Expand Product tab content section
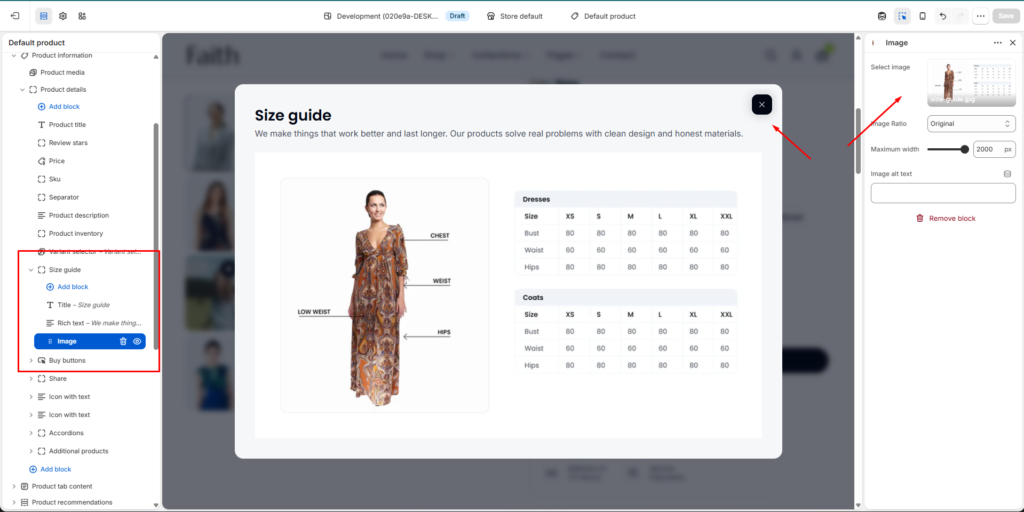 (14, 487)
